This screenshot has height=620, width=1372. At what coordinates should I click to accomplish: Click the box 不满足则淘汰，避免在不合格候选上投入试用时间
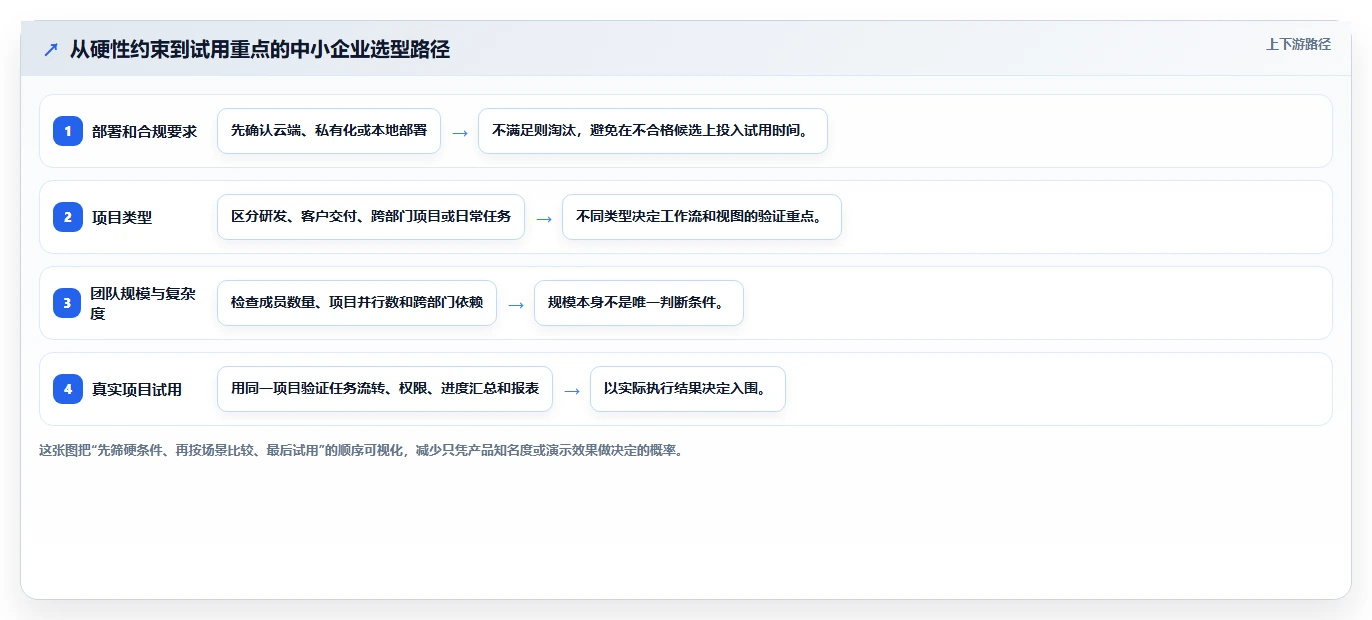[653, 131]
